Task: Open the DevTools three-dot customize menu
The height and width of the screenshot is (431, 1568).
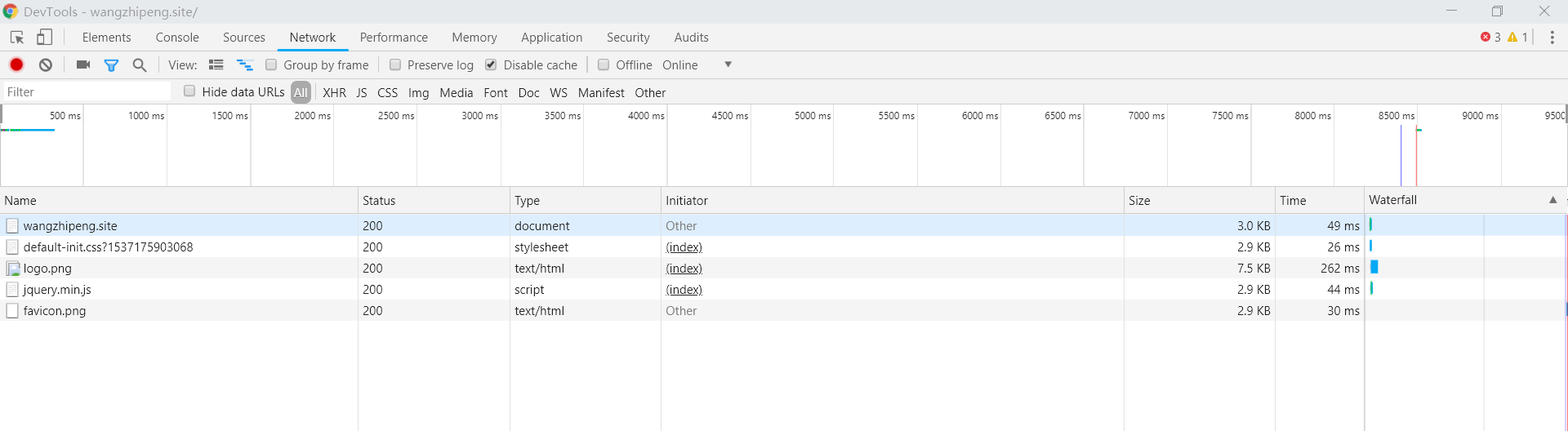Action: click(x=1552, y=38)
